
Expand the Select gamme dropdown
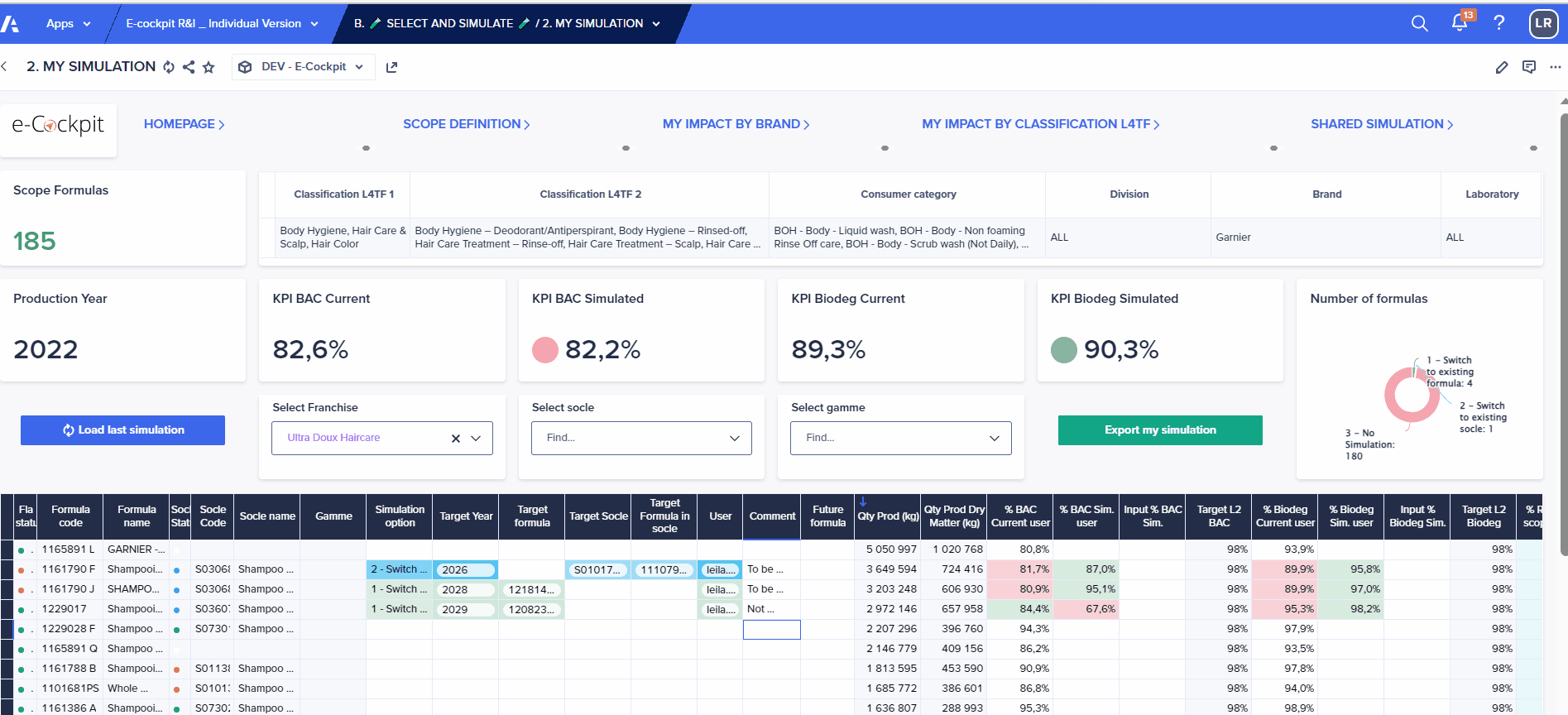(x=995, y=439)
